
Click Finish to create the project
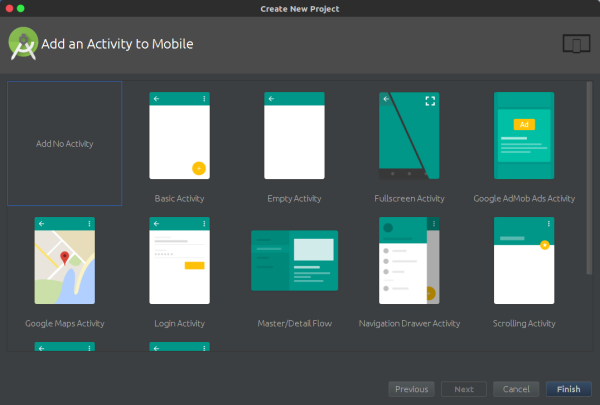point(569,389)
